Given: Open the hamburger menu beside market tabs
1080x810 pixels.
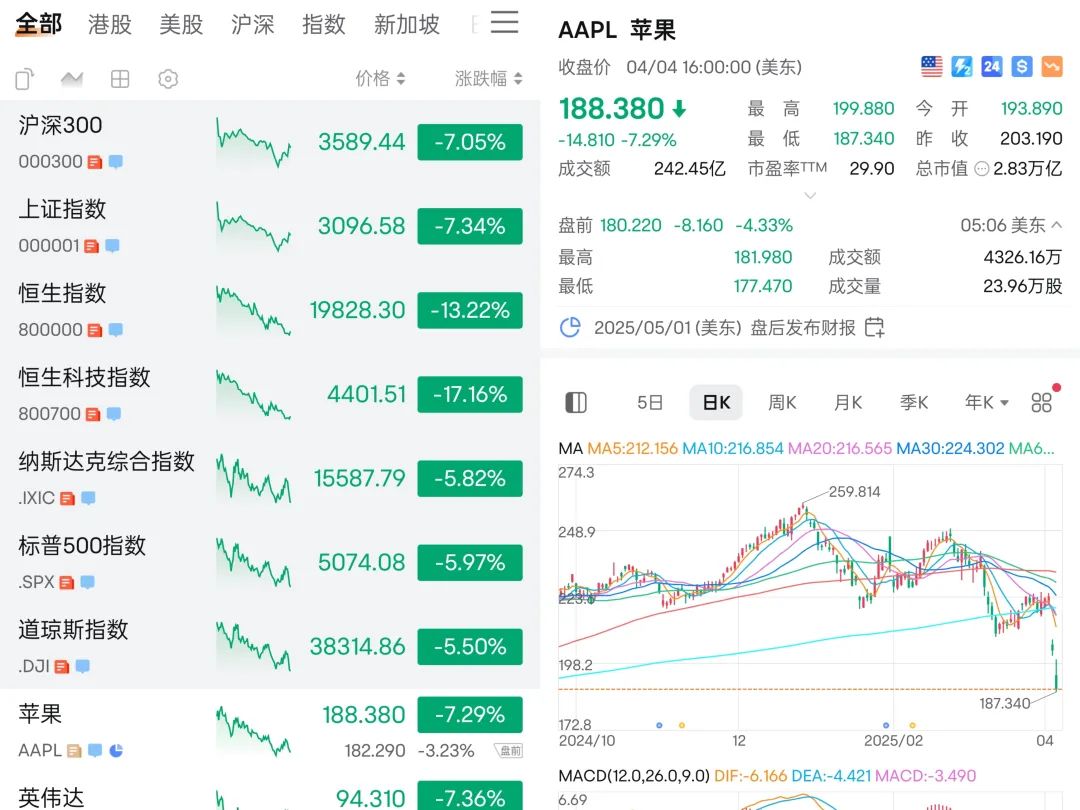Looking at the screenshot, I should [505, 23].
